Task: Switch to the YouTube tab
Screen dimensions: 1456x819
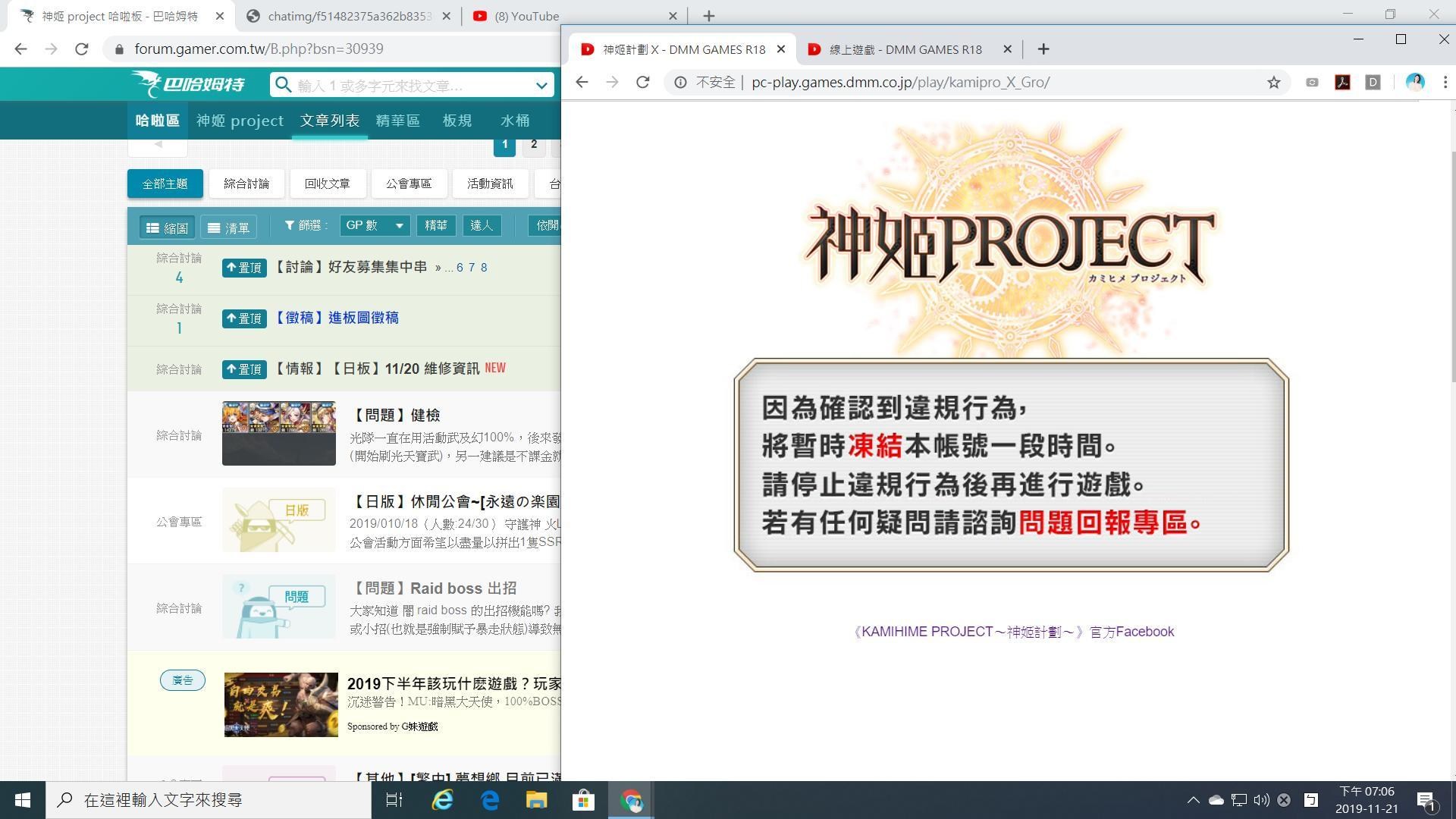Action: tap(574, 16)
